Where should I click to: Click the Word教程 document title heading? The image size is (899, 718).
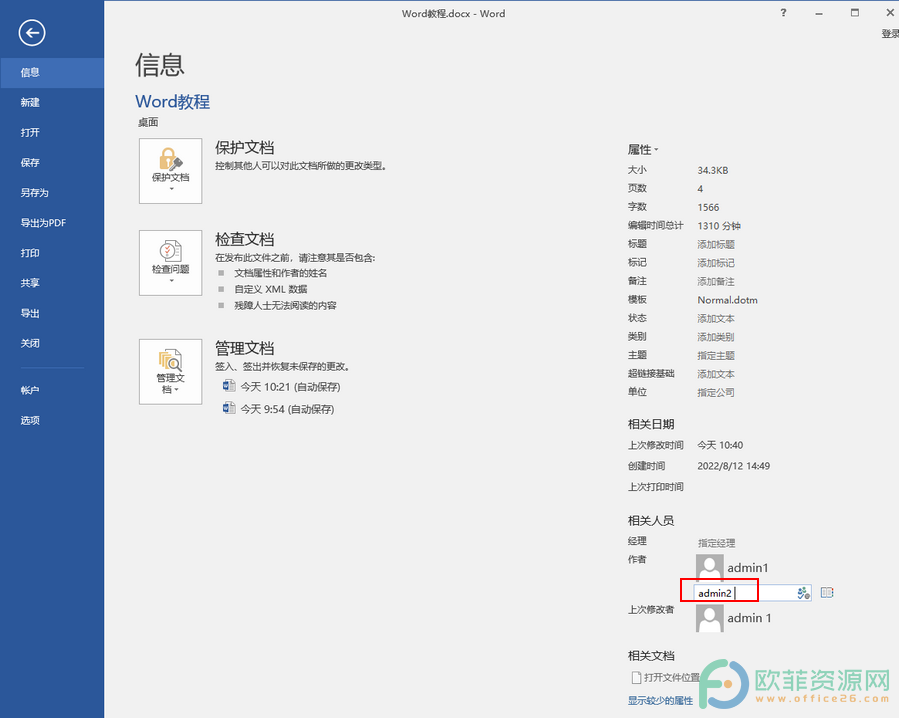tap(173, 102)
